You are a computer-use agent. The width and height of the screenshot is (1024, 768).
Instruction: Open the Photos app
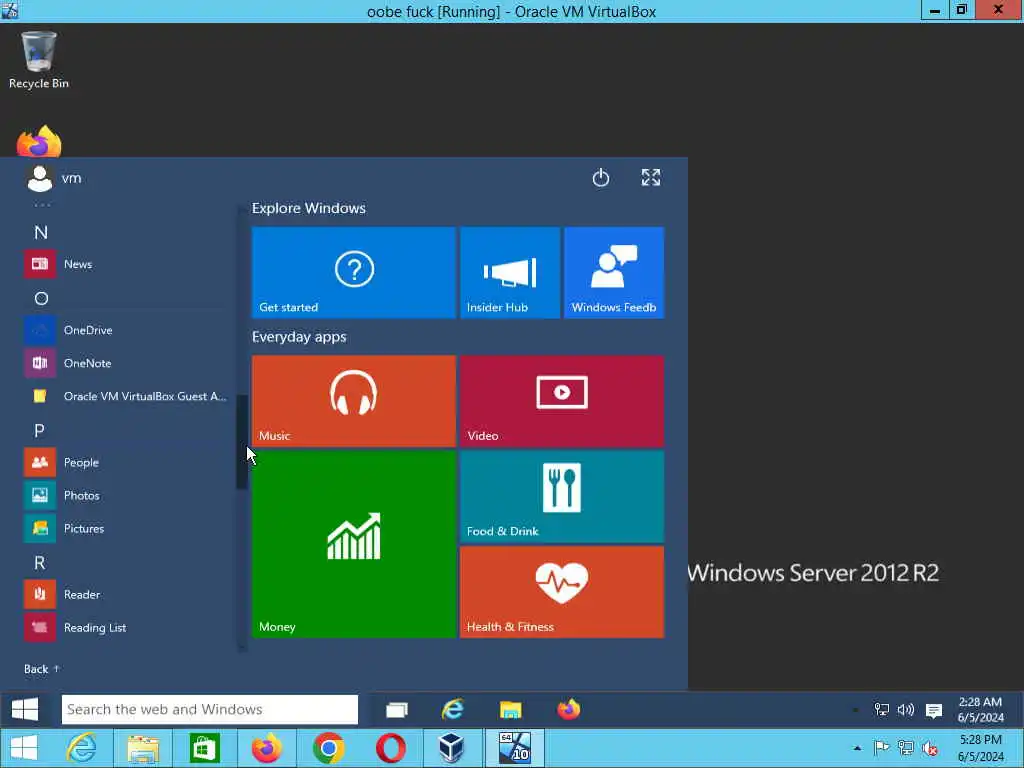(x=124, y=495)
